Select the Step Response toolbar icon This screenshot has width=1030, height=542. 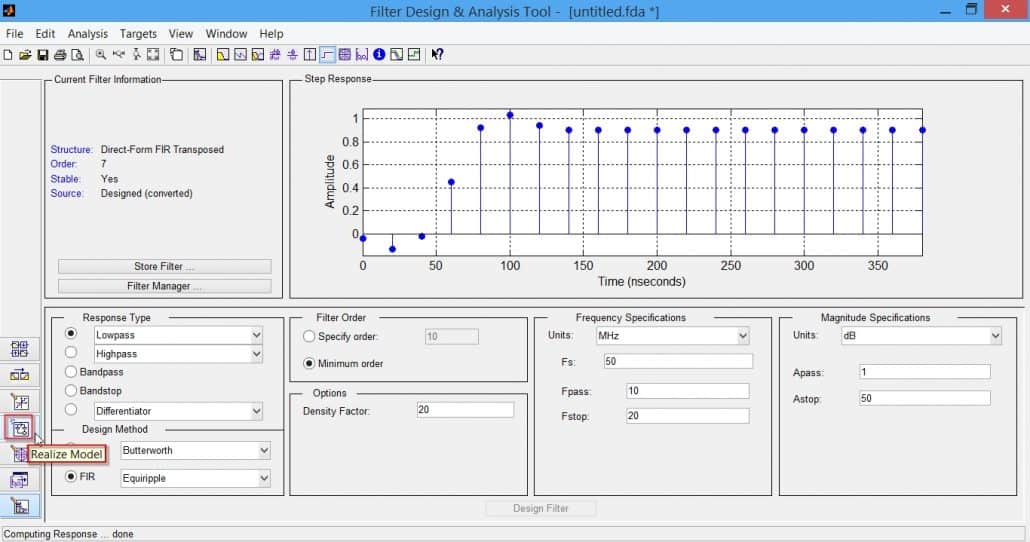coord(327,55)
